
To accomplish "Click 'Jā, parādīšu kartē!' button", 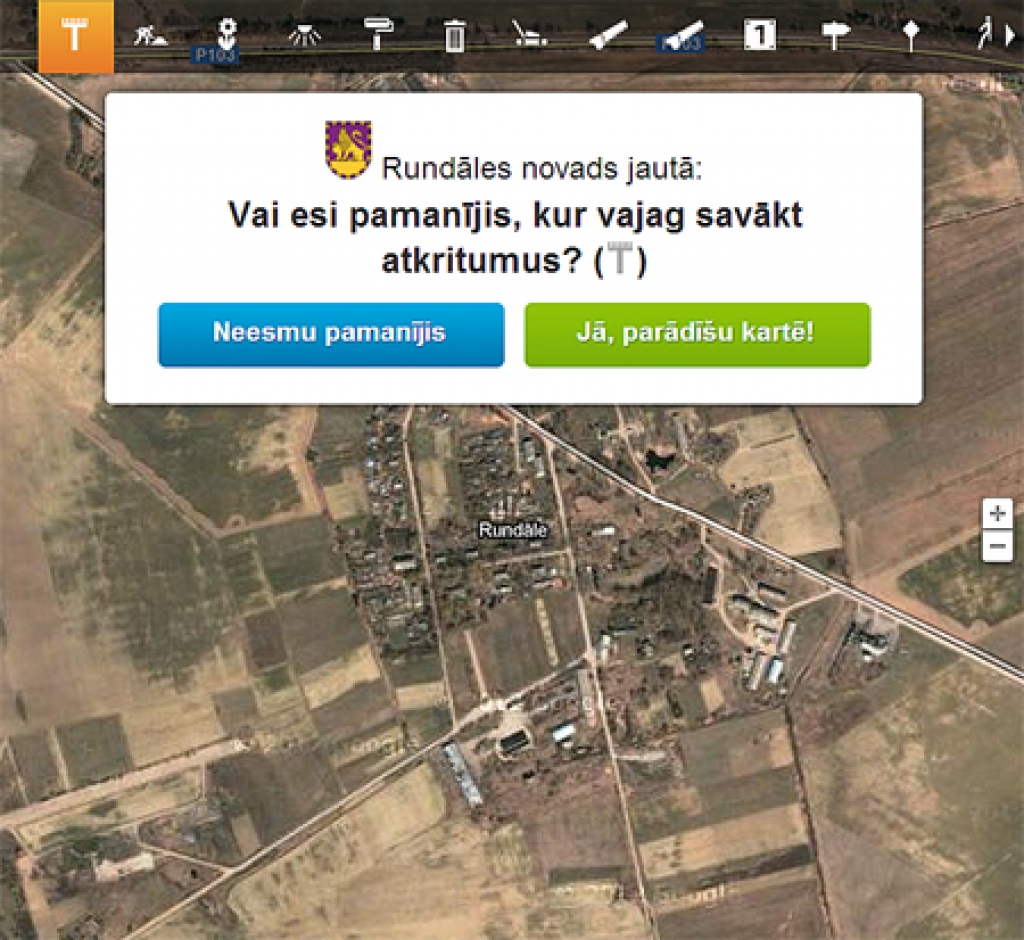I will click(697, 335).
